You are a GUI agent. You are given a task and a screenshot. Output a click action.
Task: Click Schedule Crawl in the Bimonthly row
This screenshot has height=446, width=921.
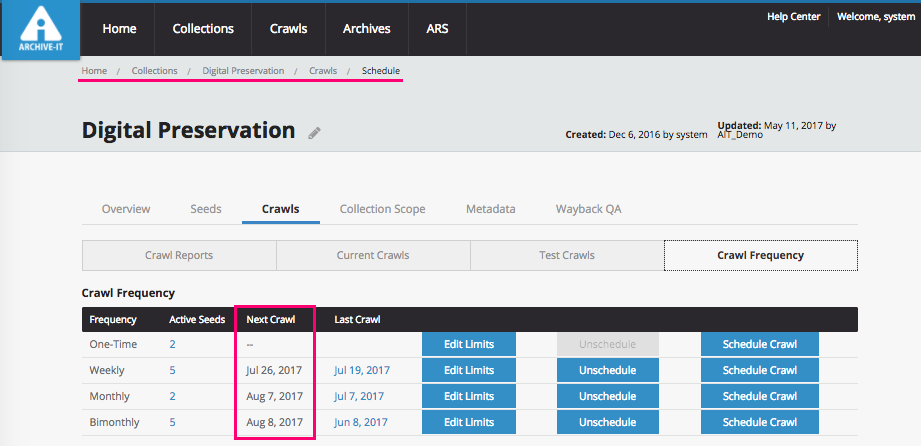[x=759, y=422]
